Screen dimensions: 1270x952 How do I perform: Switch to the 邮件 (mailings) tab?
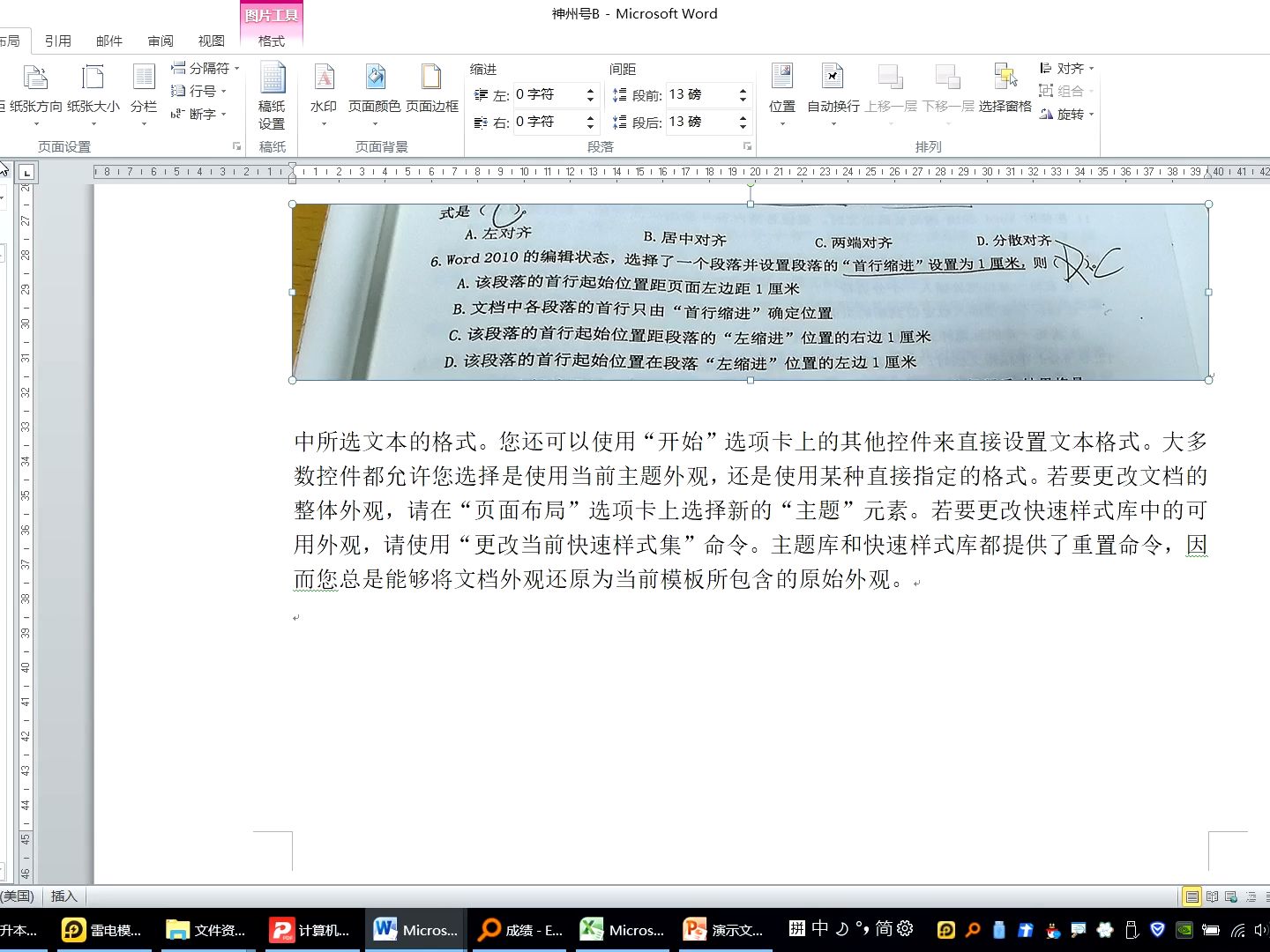(x=109, y=41)
